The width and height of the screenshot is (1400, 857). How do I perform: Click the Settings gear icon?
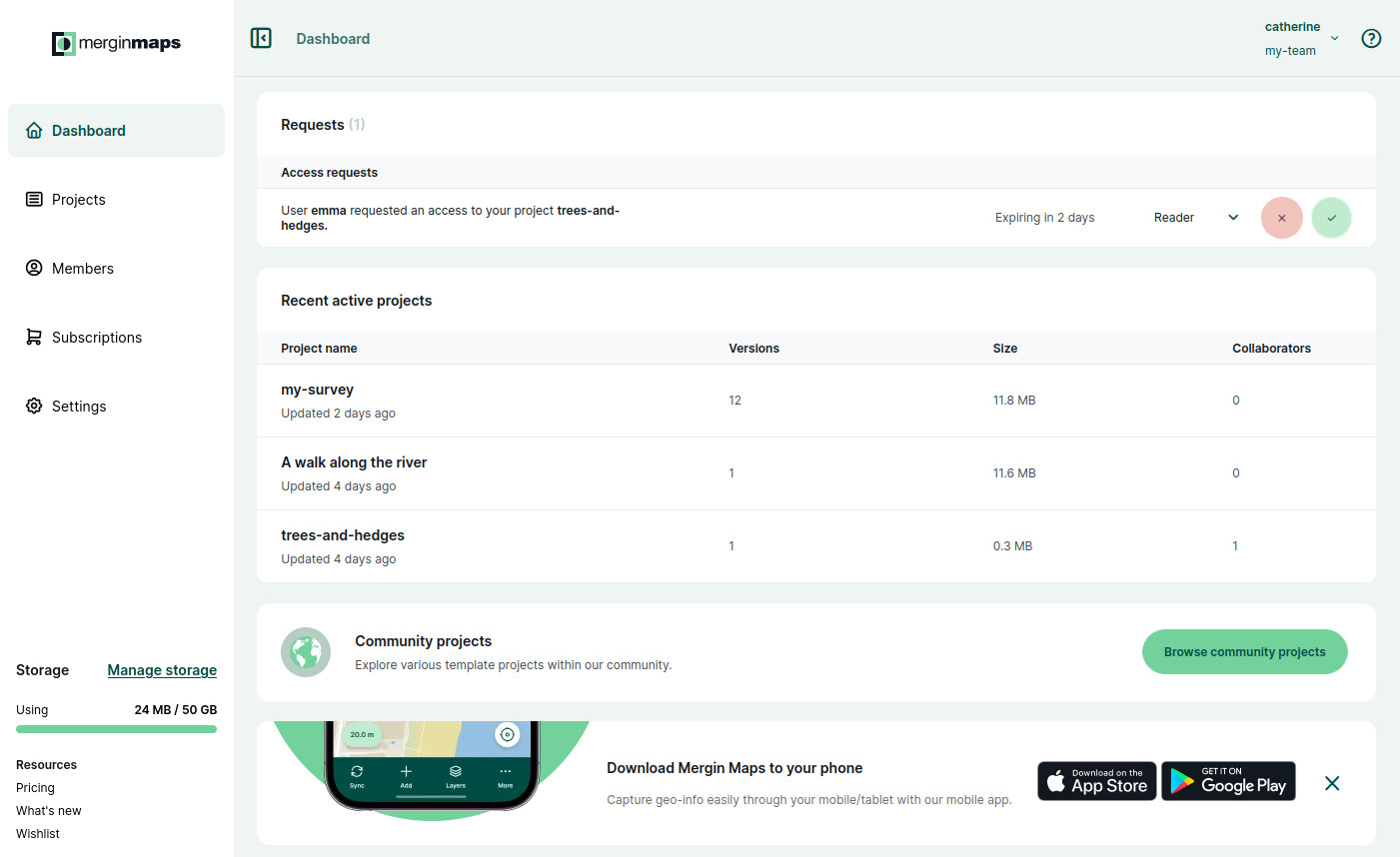(x=34, y=407)
